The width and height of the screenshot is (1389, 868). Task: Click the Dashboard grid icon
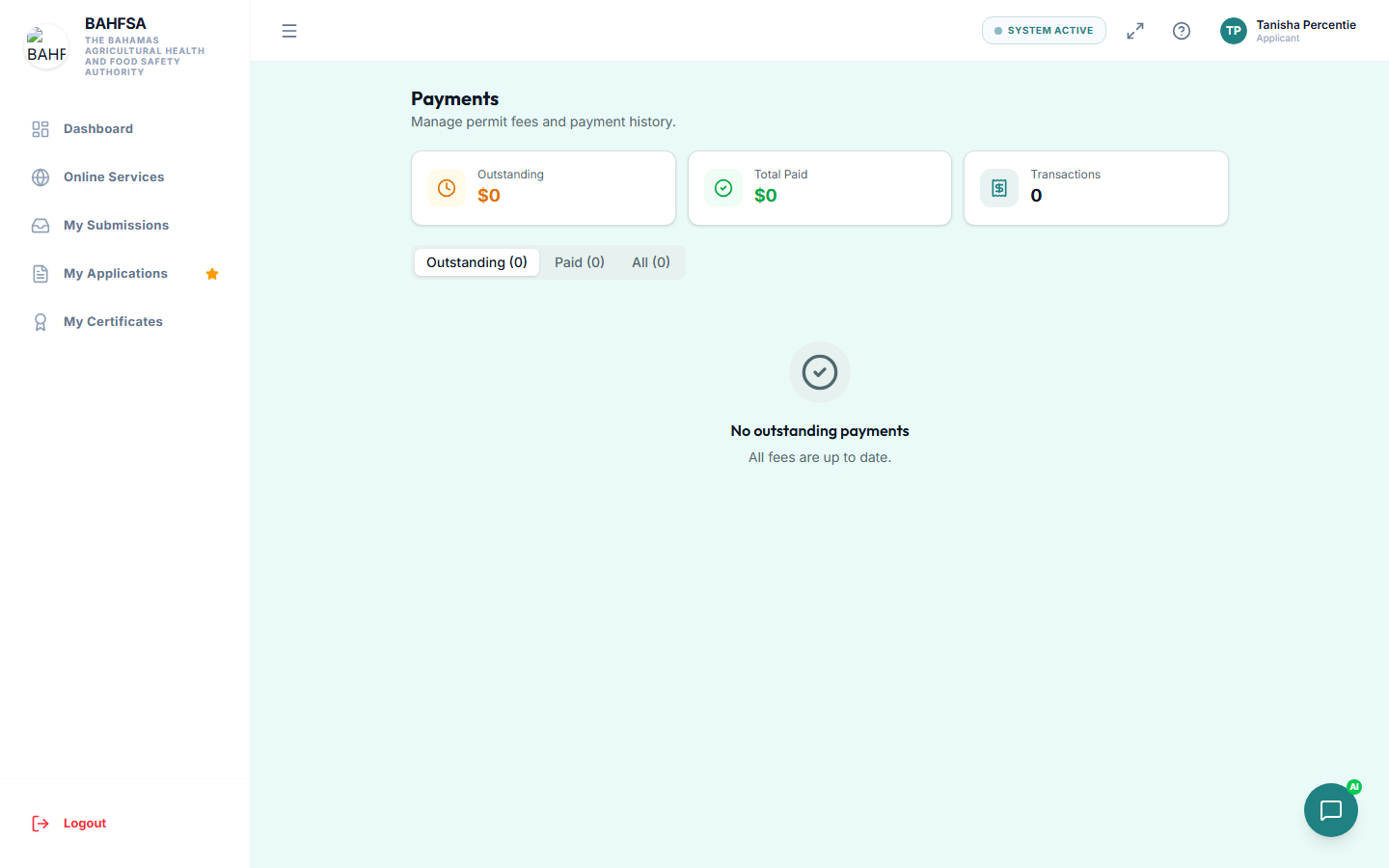[41, 129]
